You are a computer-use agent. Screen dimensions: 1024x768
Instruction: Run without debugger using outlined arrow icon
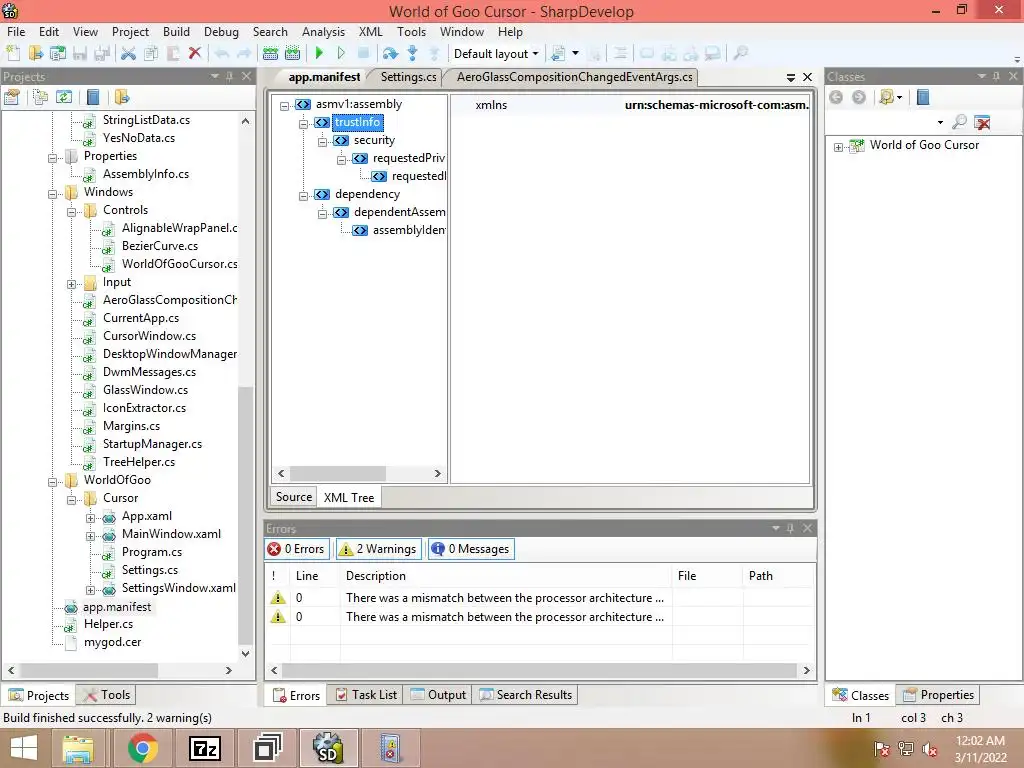[x=341, y=54]
